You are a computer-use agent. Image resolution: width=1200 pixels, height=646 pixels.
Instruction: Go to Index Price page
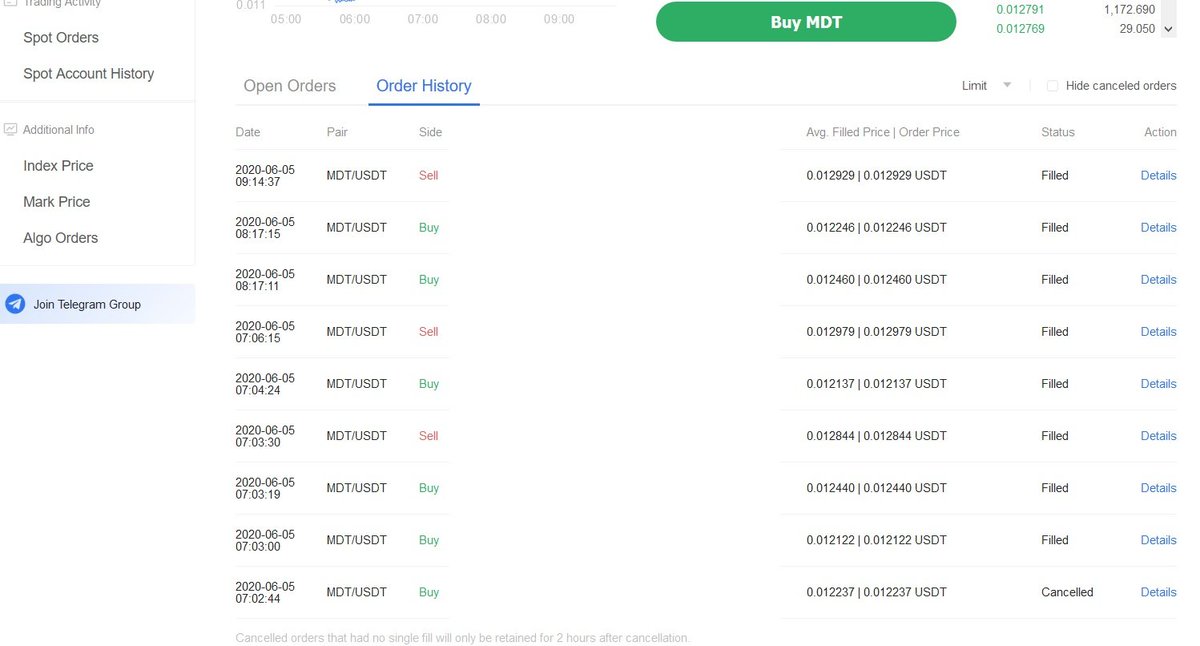point(58,166)
